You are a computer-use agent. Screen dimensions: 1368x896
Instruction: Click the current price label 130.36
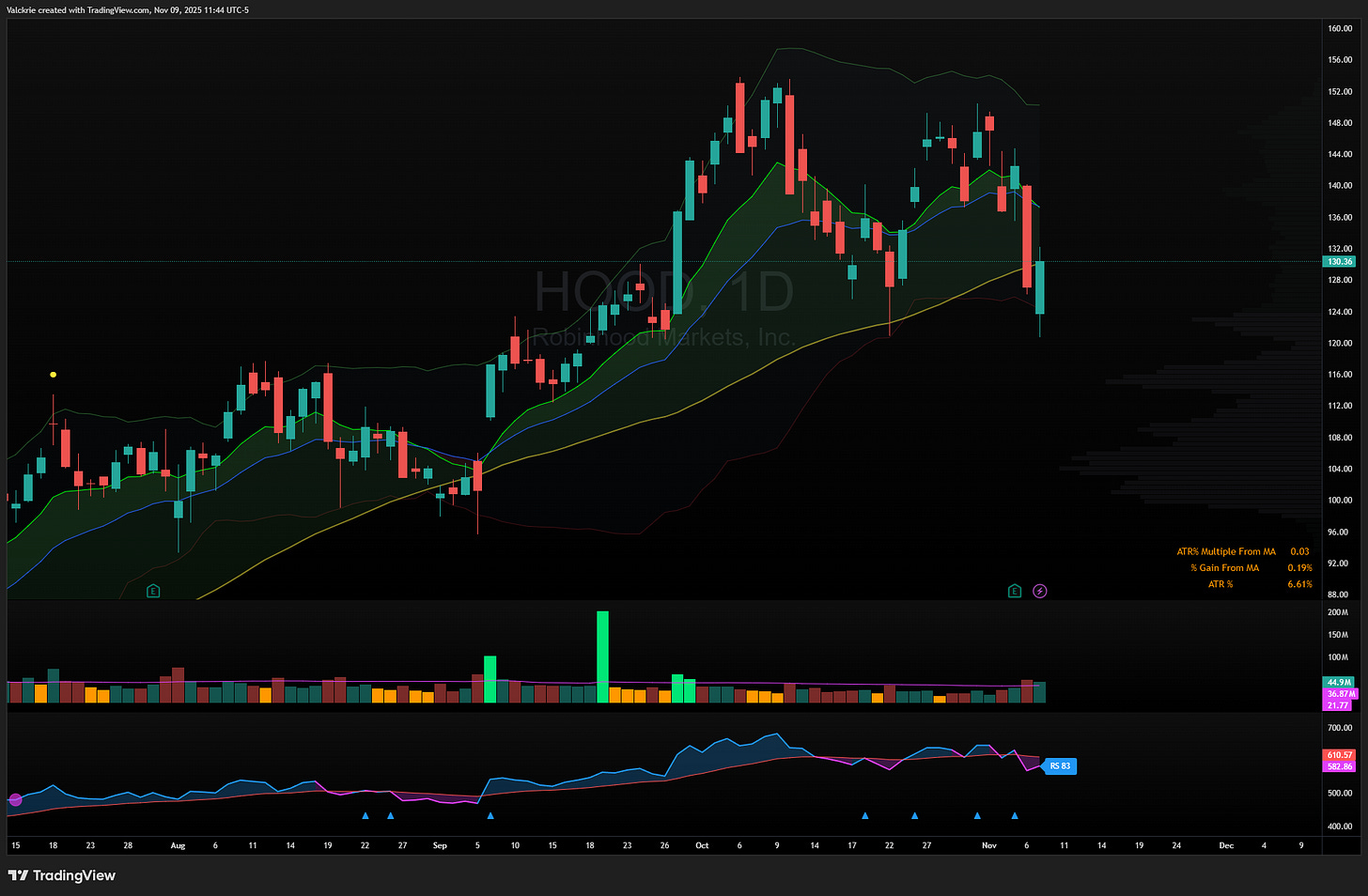[x=1339, y=261]
